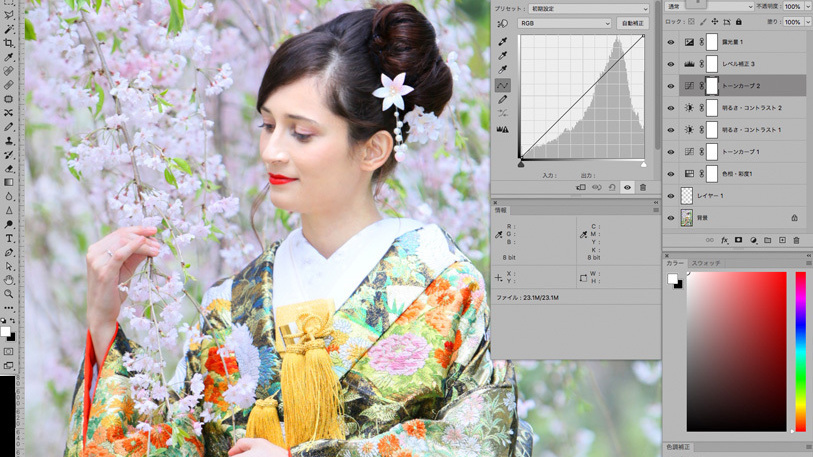Select the pencil draw-curve tool
Viewport: 813px width, 457px height.
502,100
